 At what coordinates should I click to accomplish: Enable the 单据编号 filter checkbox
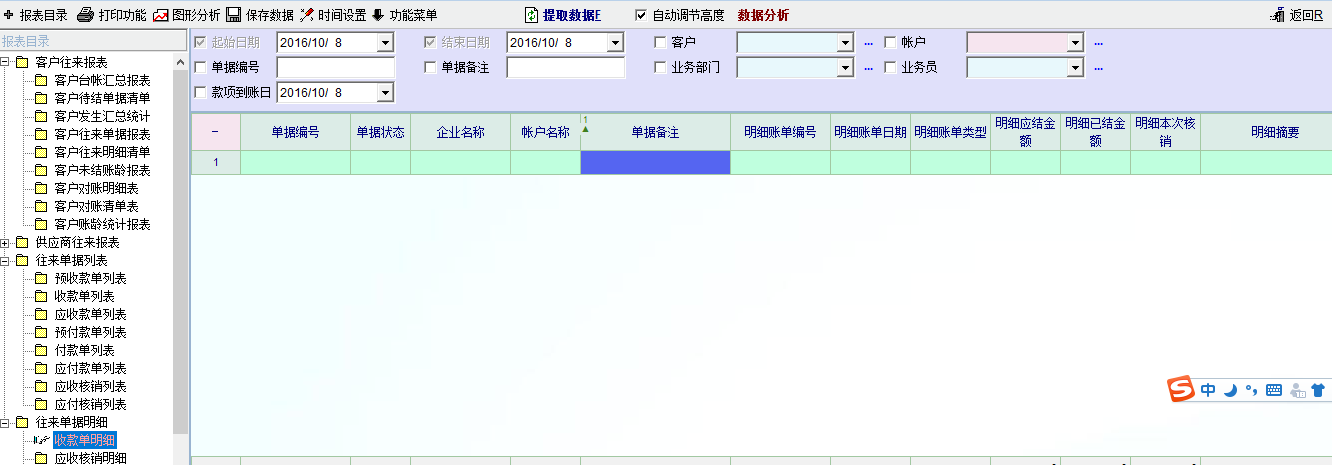coord(200,67)
